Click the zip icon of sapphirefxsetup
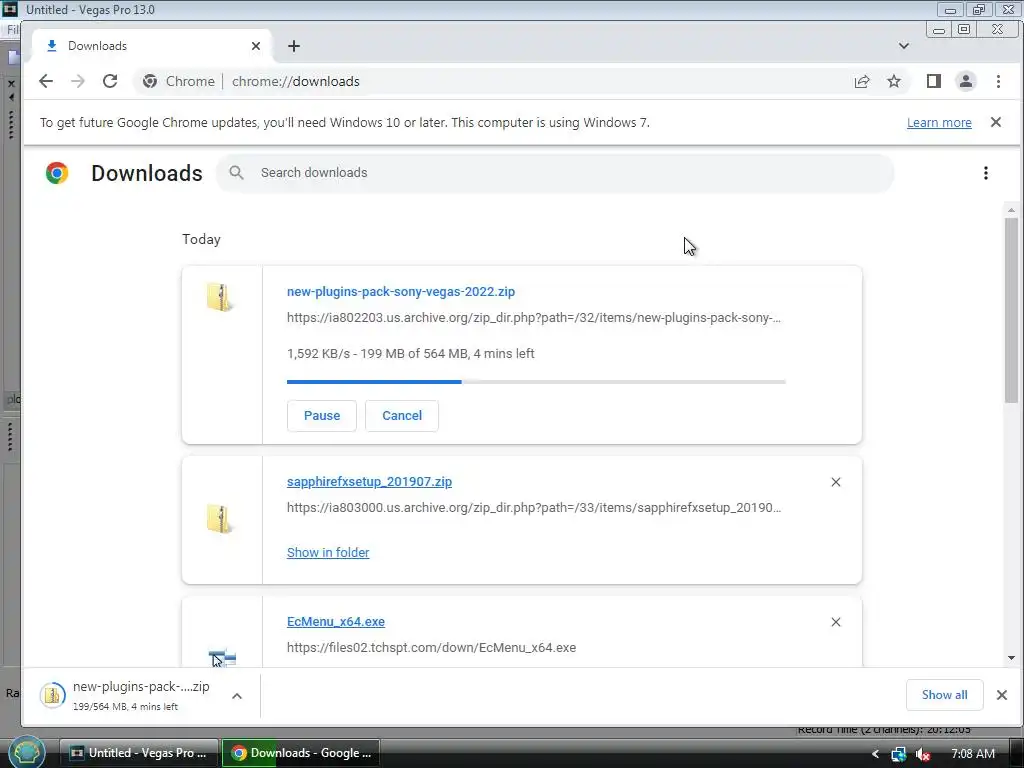 point(220,519)
